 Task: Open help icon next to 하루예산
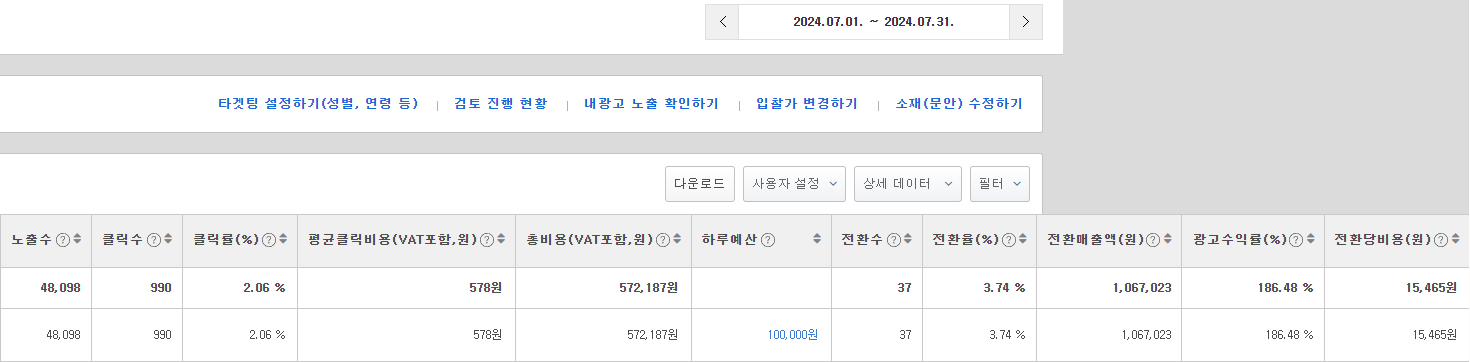point(768,240)
